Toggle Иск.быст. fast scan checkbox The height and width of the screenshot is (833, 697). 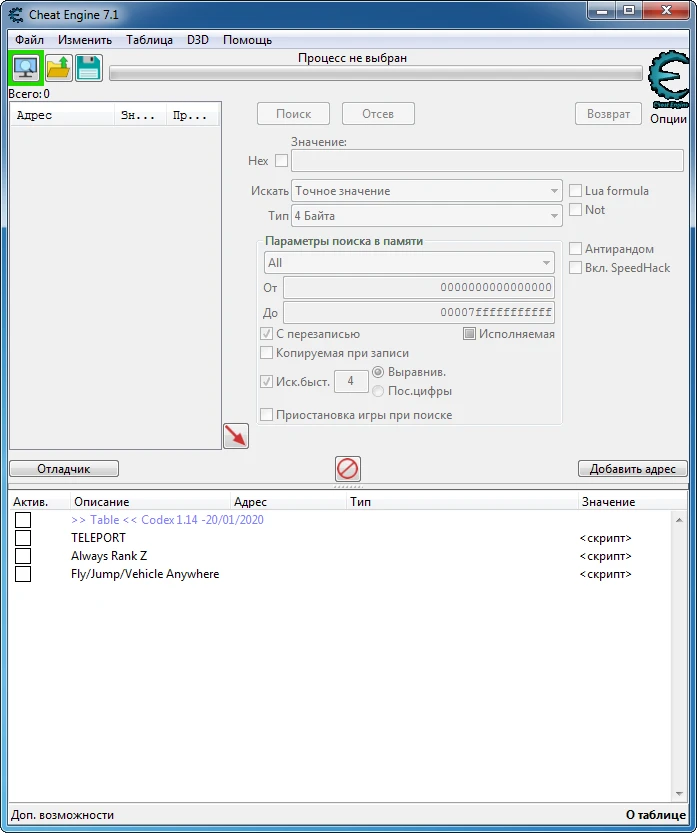[266, 381]
